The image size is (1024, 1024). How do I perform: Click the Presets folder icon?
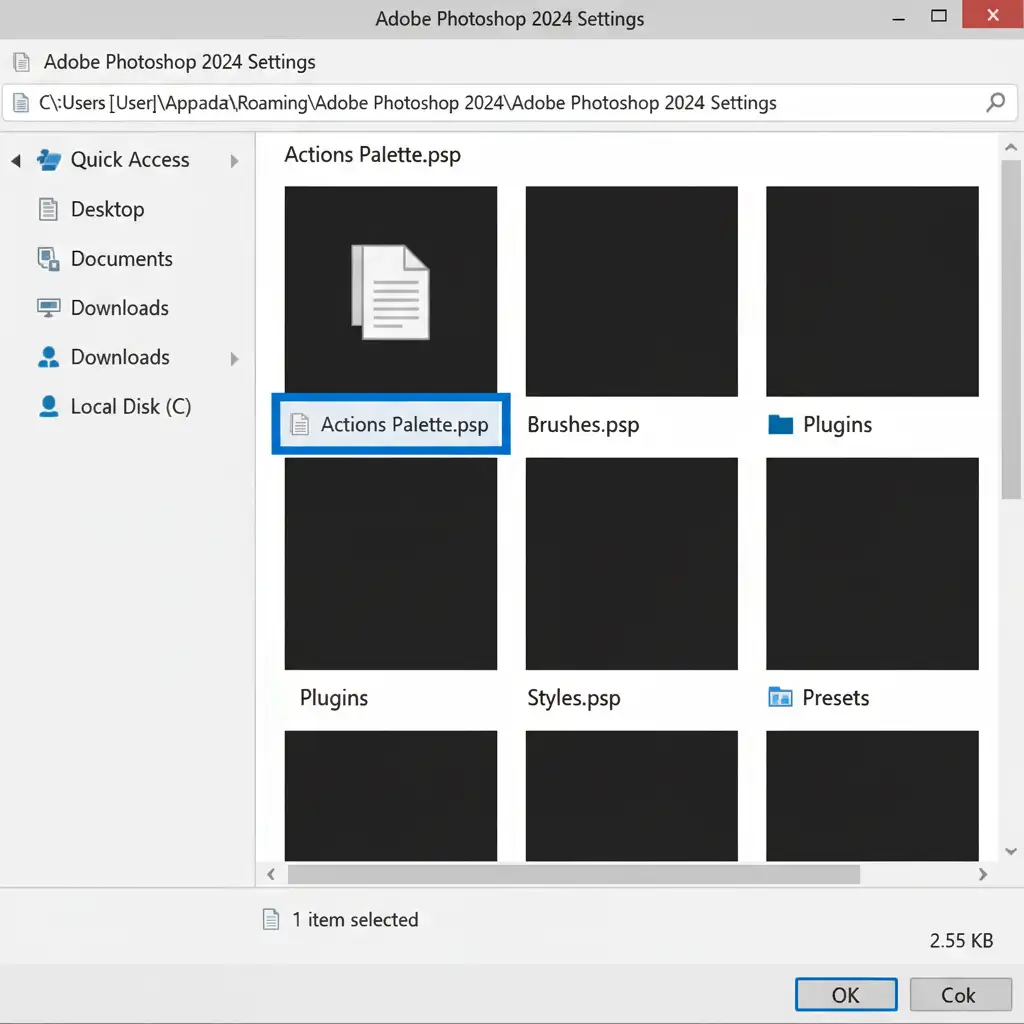780,697
